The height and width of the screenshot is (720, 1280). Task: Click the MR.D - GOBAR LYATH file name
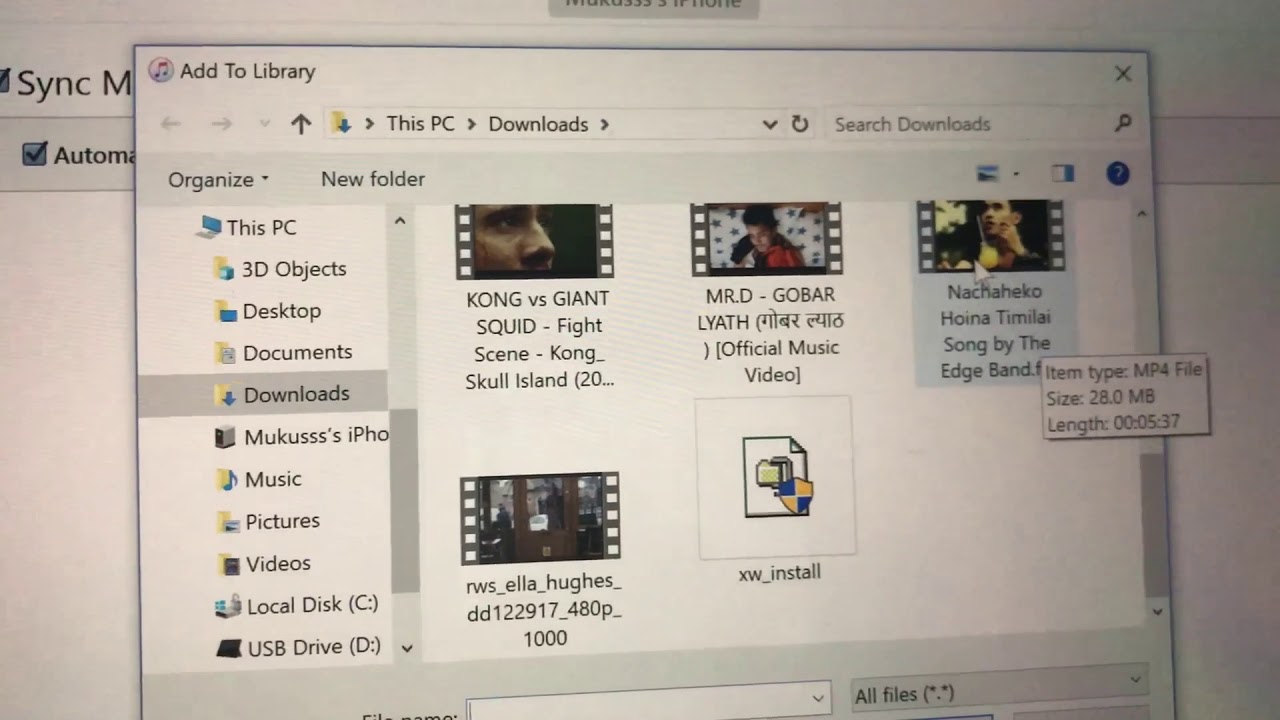tap(771, 335)
